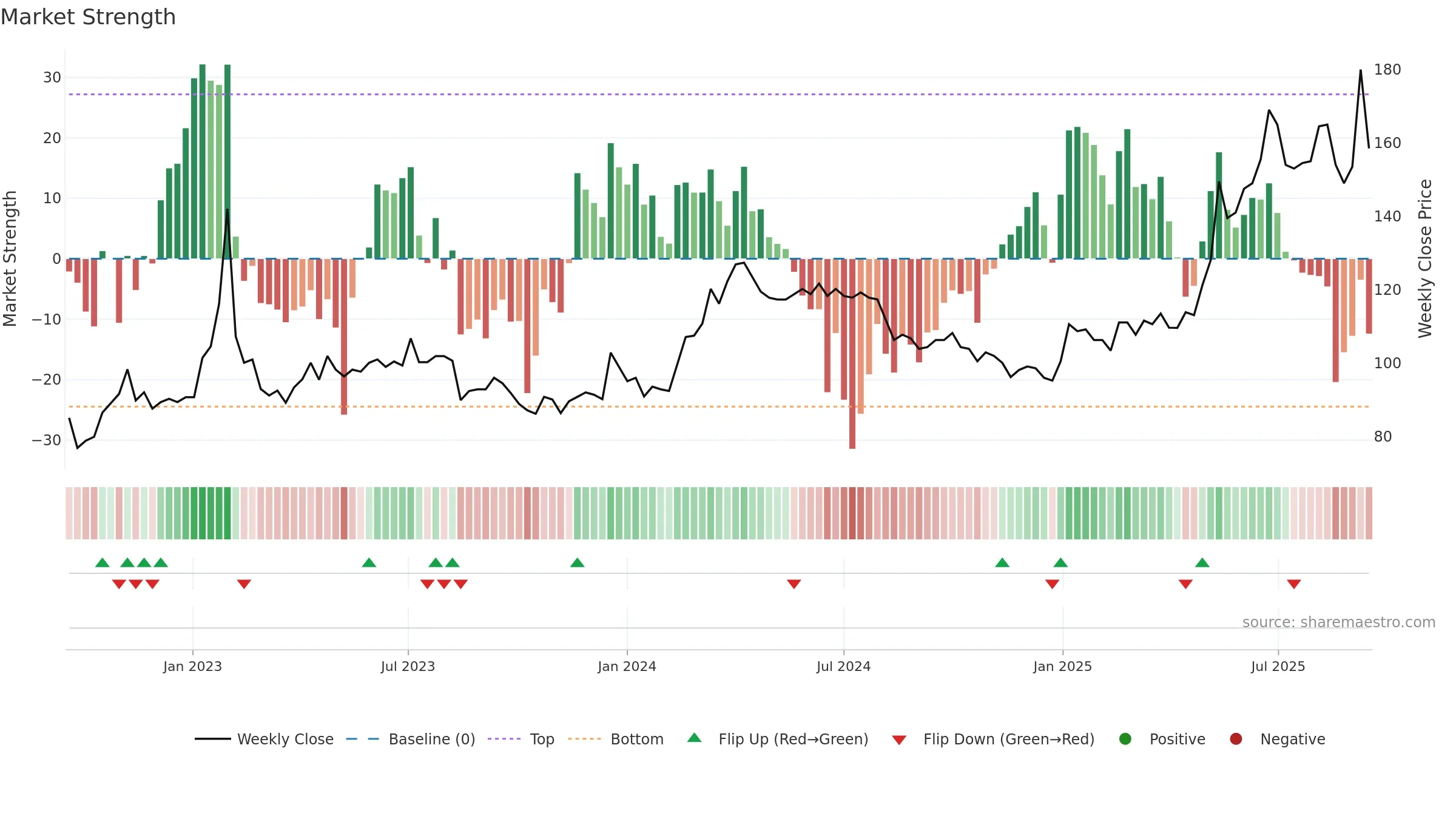The width and height of the screenshot is (1456, 819).
Task: Click the Jul 2024 x-axis label
Action: tap(843, 666)
